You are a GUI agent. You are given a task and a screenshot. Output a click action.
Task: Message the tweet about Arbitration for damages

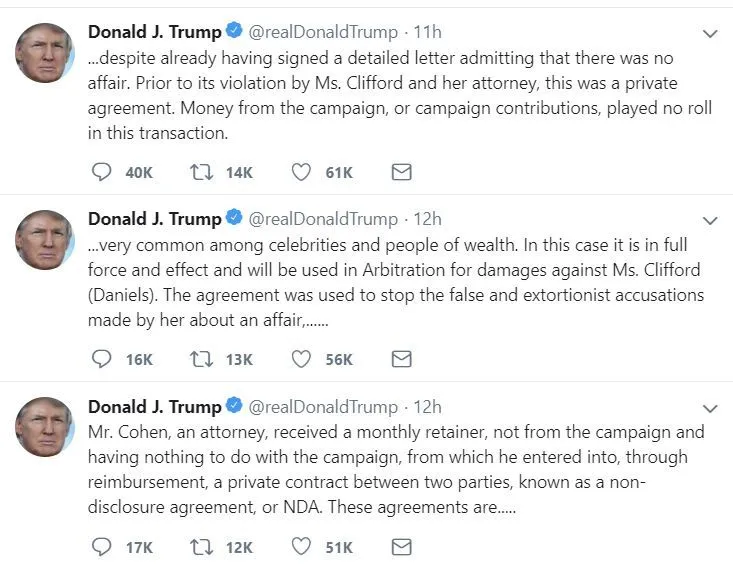tap(401, 359)
